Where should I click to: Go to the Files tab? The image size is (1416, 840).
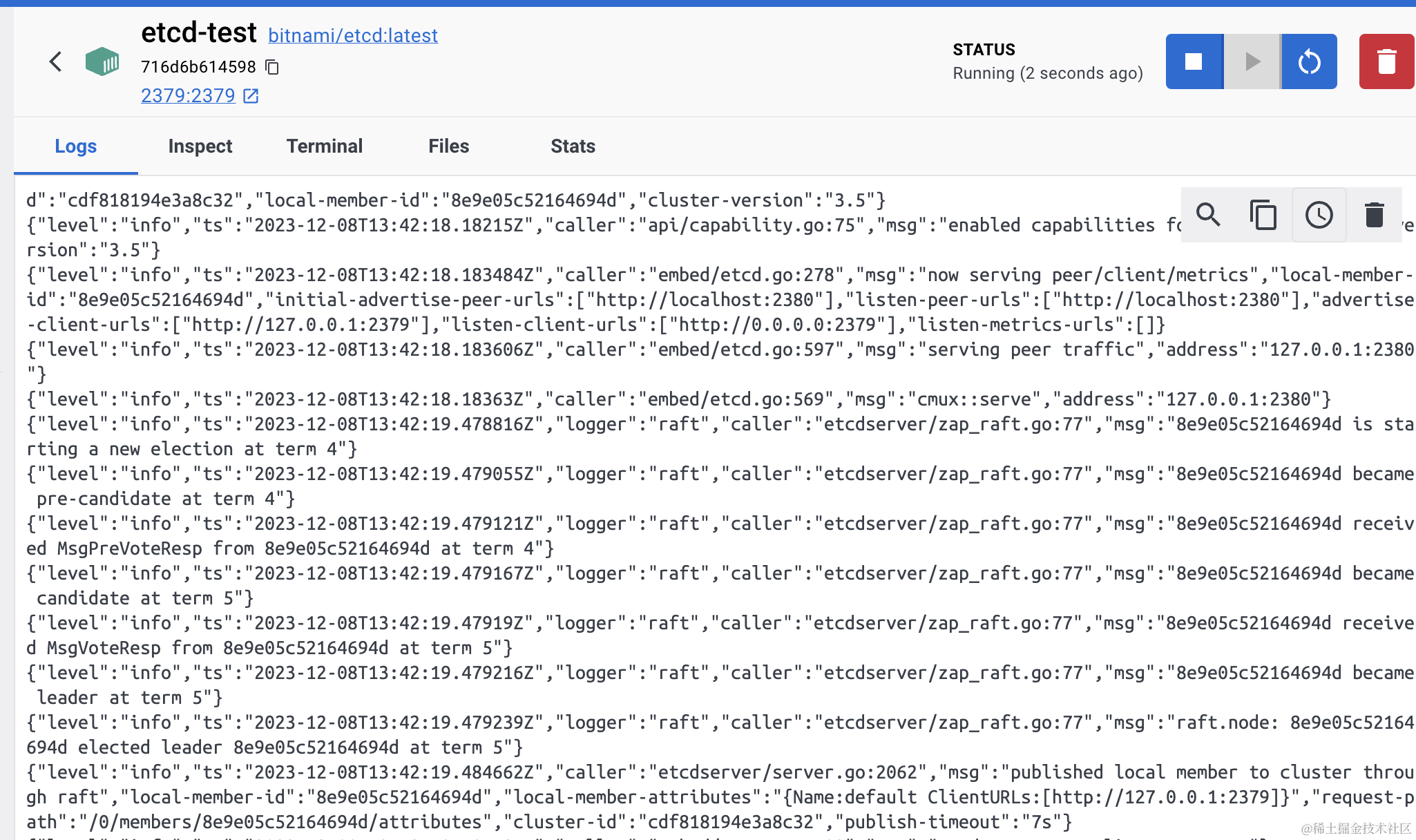tap(448, 146)
